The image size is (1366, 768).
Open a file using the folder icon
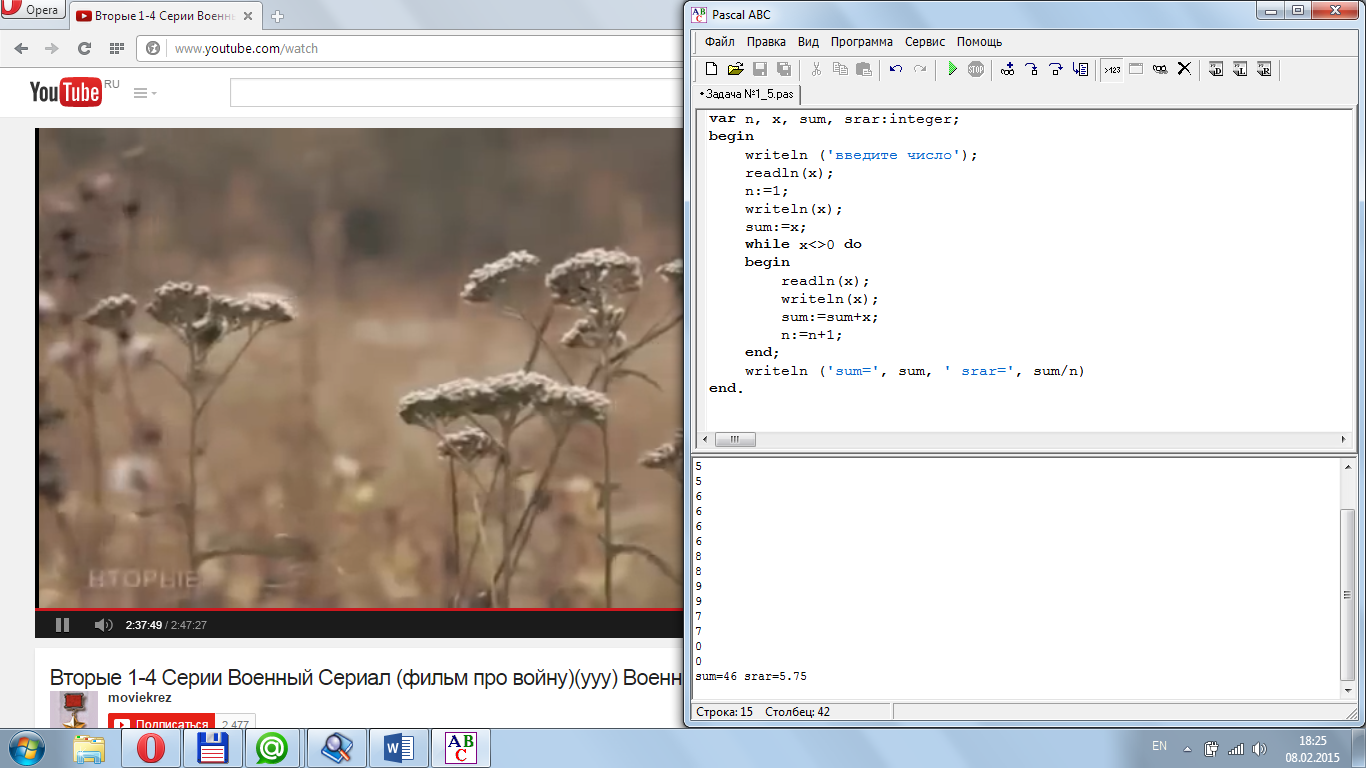[x=735, y=69]
